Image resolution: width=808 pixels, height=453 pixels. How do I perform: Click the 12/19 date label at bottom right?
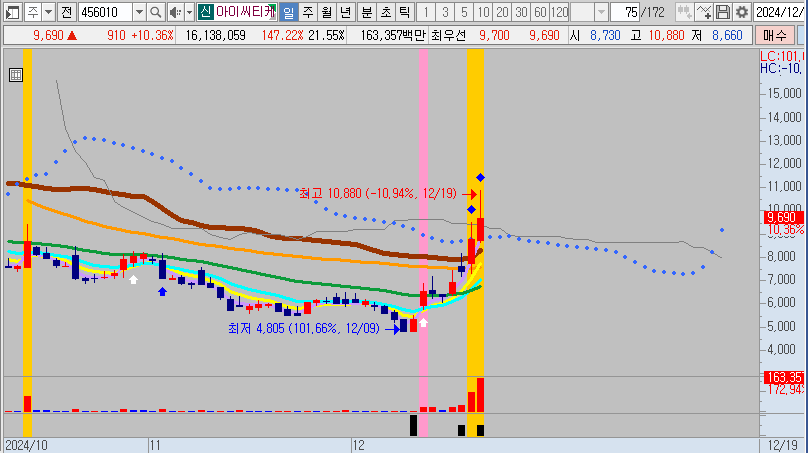783,445
